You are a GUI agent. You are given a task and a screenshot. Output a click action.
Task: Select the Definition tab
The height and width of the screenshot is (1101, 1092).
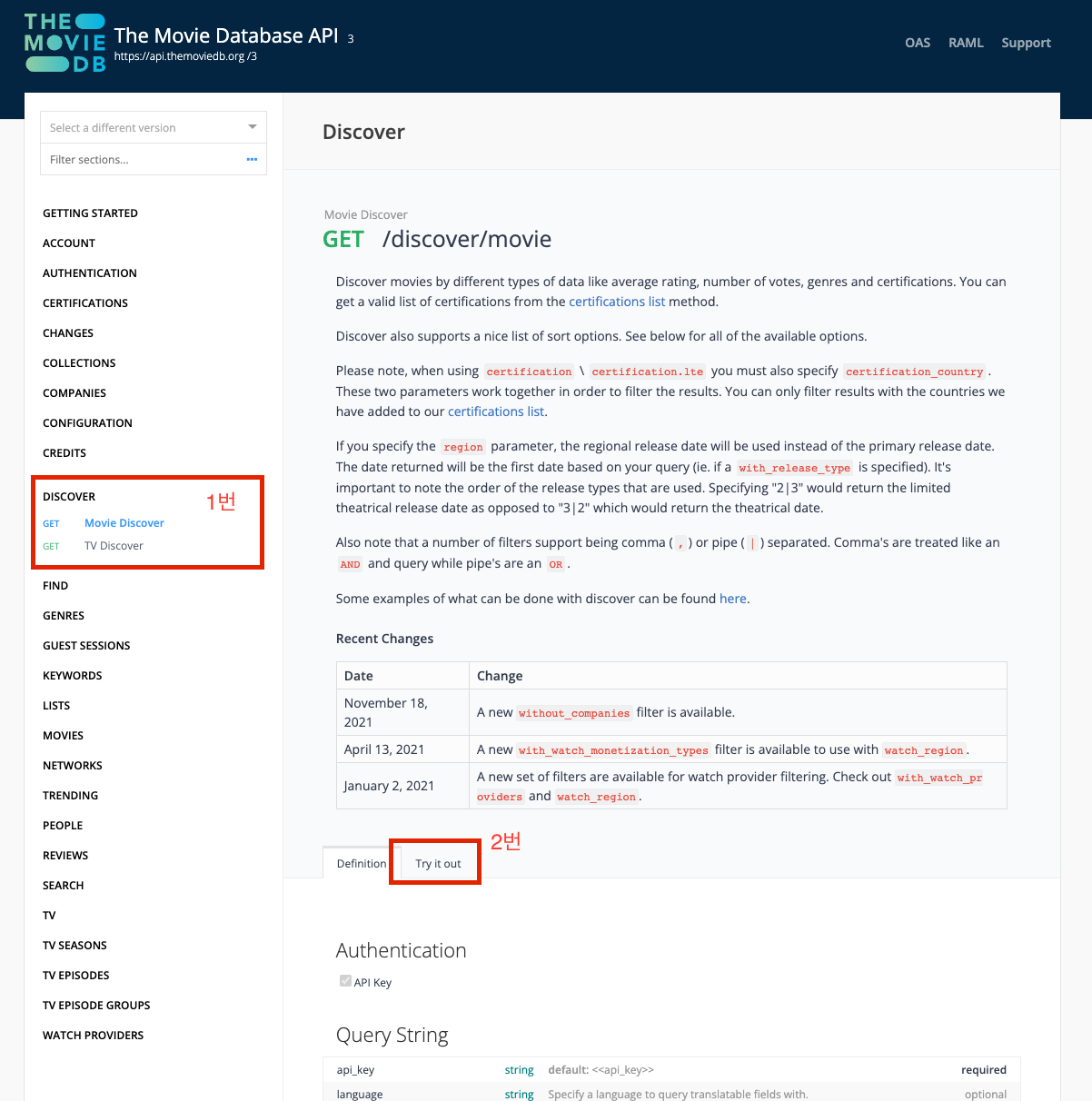click(362, 863)
